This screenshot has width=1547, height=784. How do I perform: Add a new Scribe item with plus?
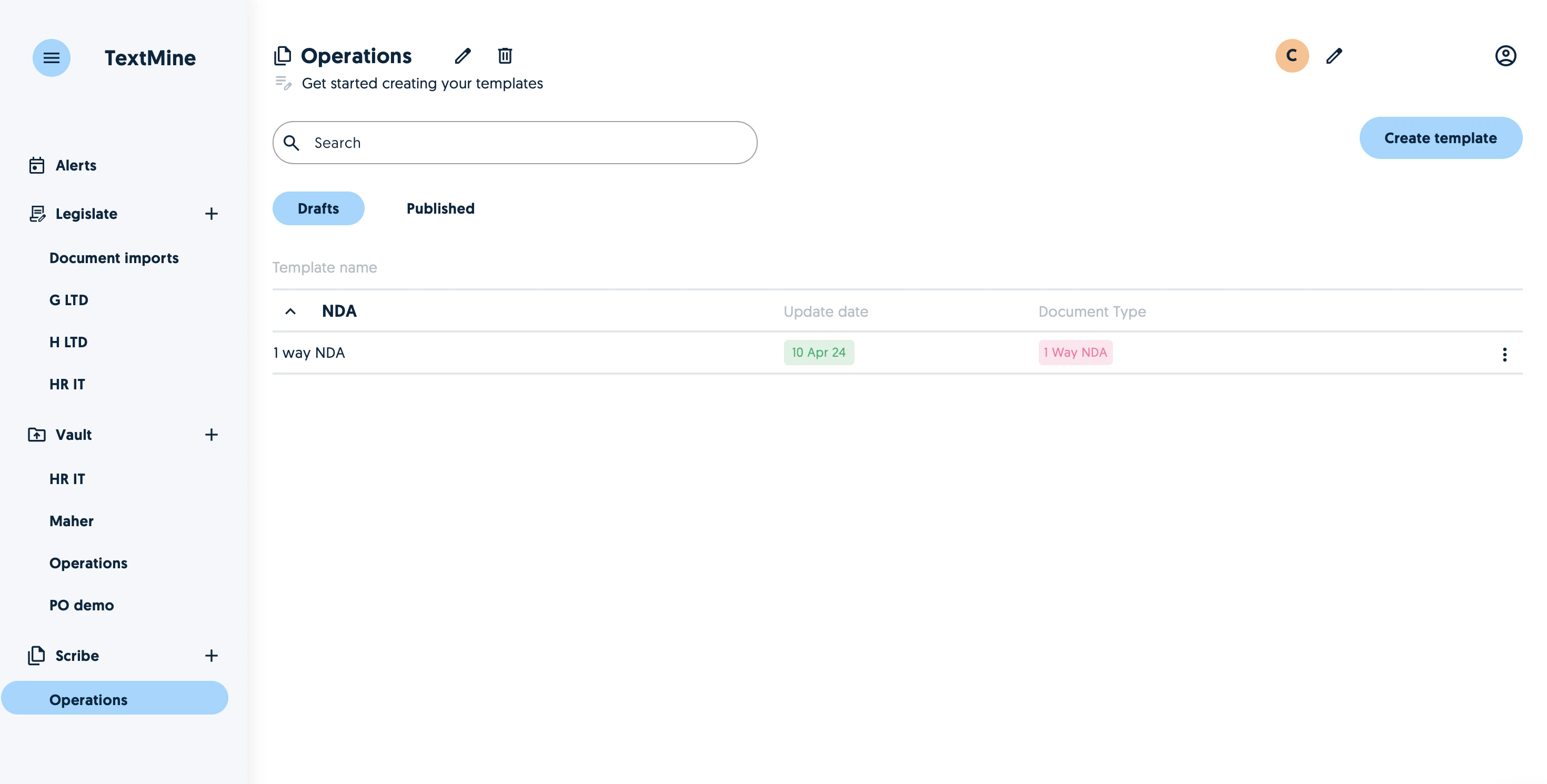[x=211, y=656]
